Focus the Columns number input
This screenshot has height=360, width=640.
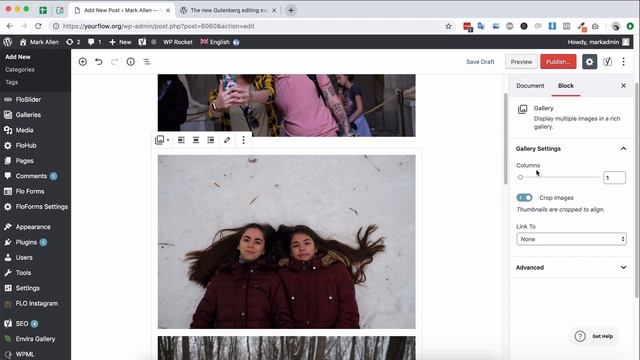(x=614, y=178)
